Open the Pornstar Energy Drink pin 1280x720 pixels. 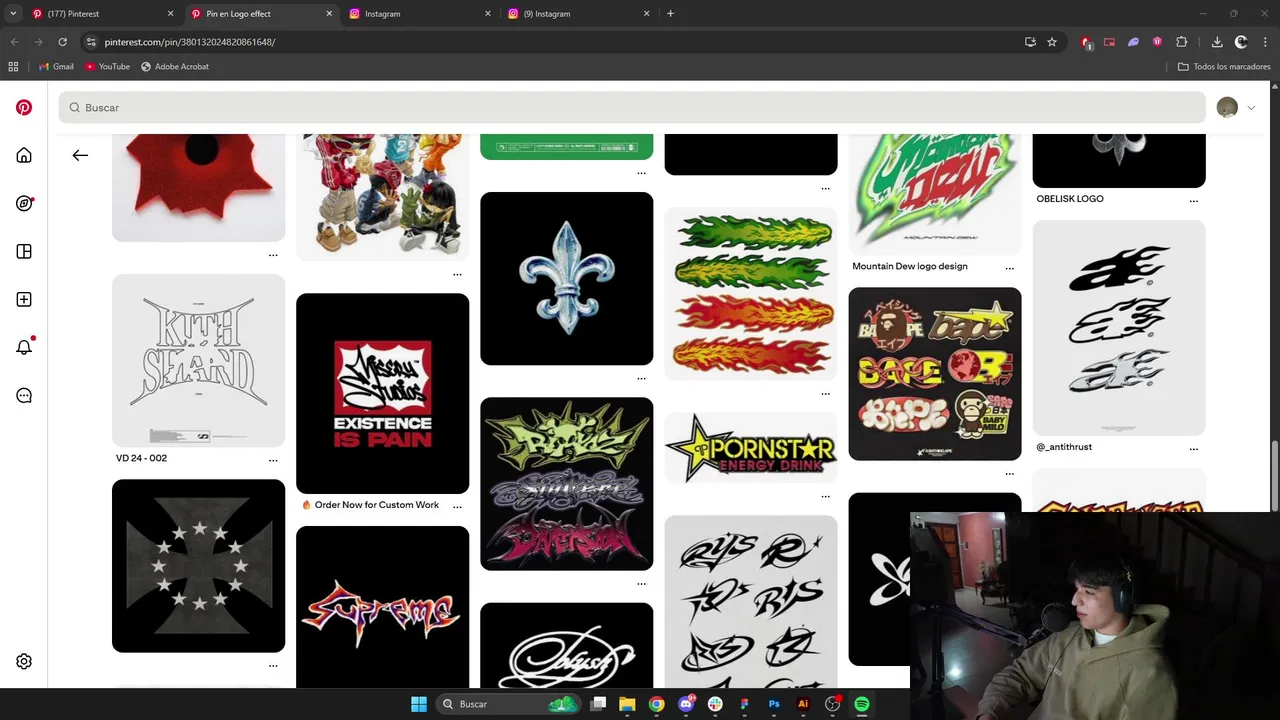coord(750,447)
